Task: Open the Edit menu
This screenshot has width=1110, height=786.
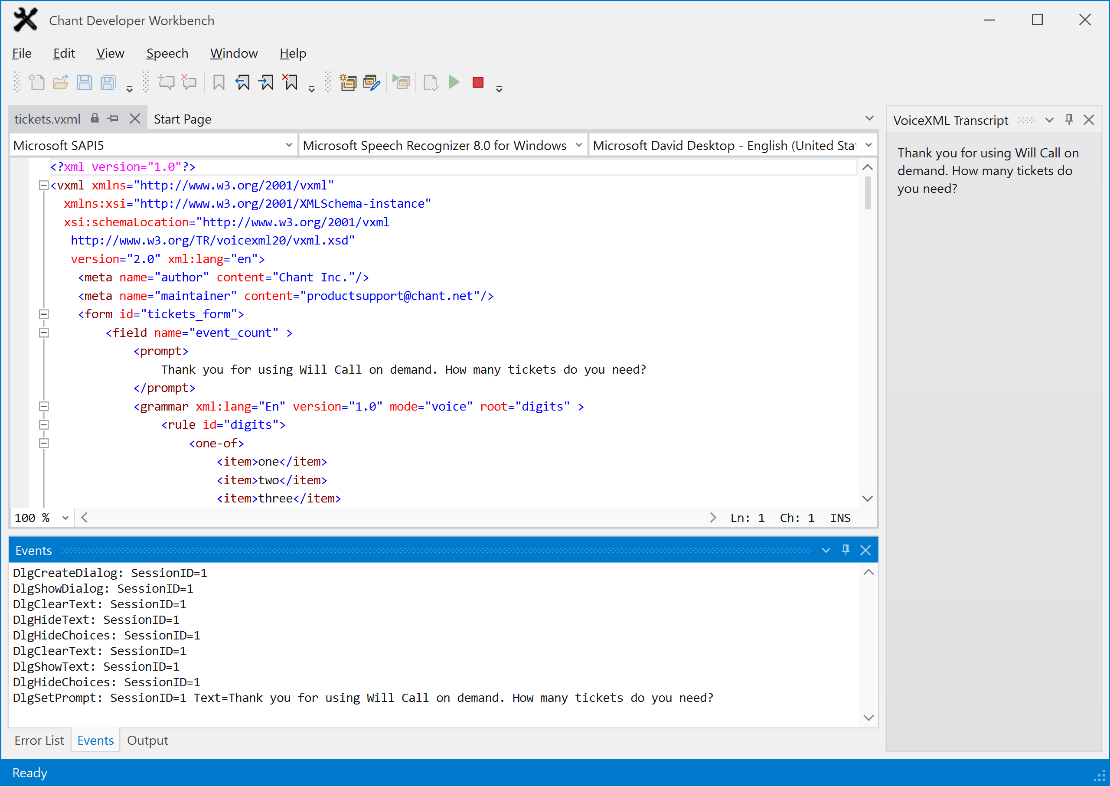Action: 64,53
